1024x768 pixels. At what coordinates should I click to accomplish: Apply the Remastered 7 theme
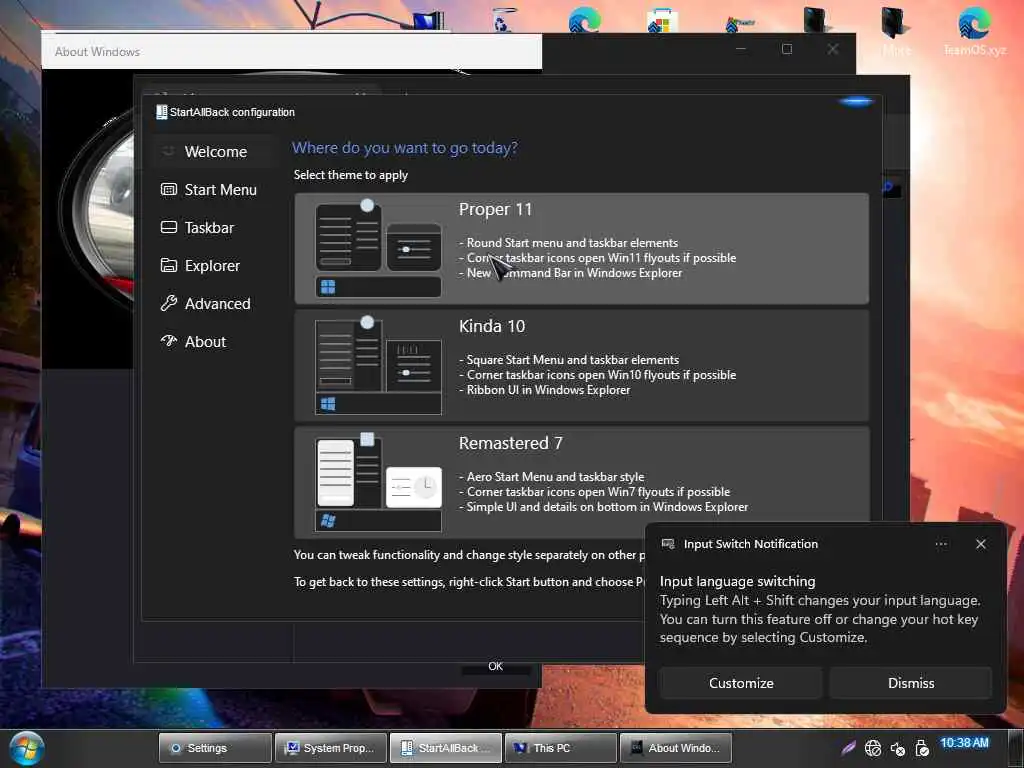[581, 482]
